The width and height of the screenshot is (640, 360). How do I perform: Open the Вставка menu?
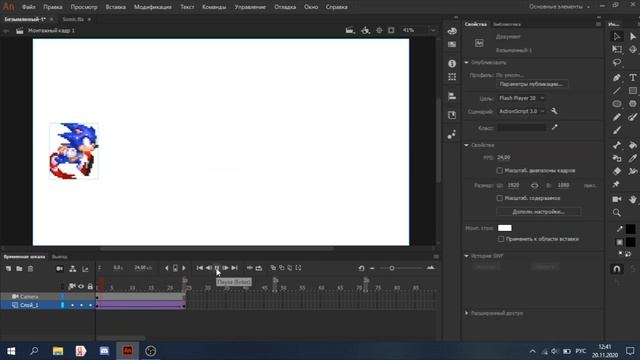116,7
